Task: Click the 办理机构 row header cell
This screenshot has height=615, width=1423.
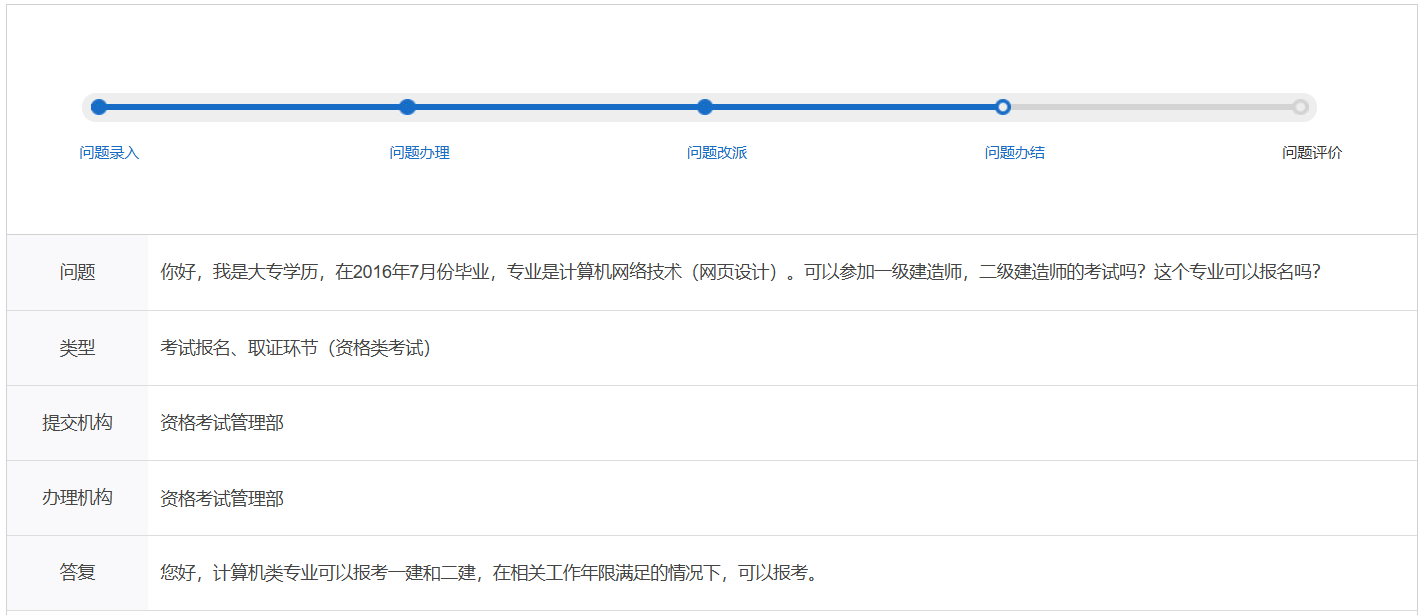Action: click(77, 498)
